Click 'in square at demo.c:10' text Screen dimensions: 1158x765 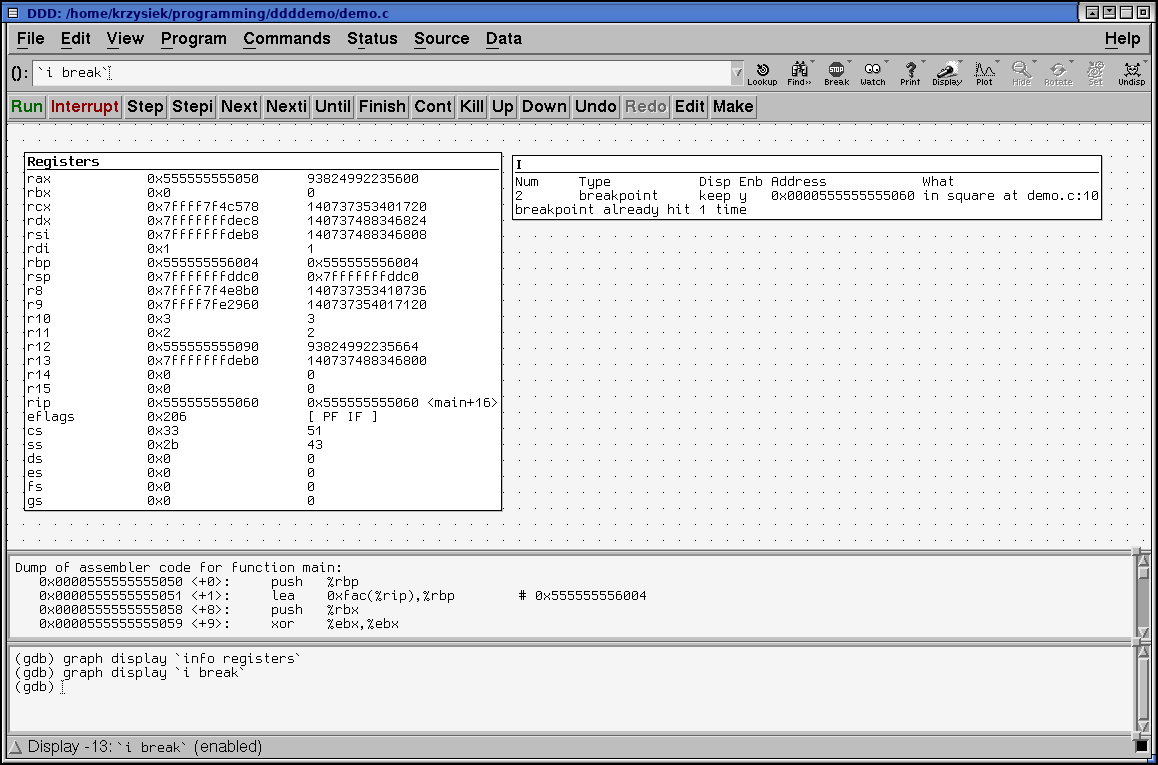(x=1010, y=196)
